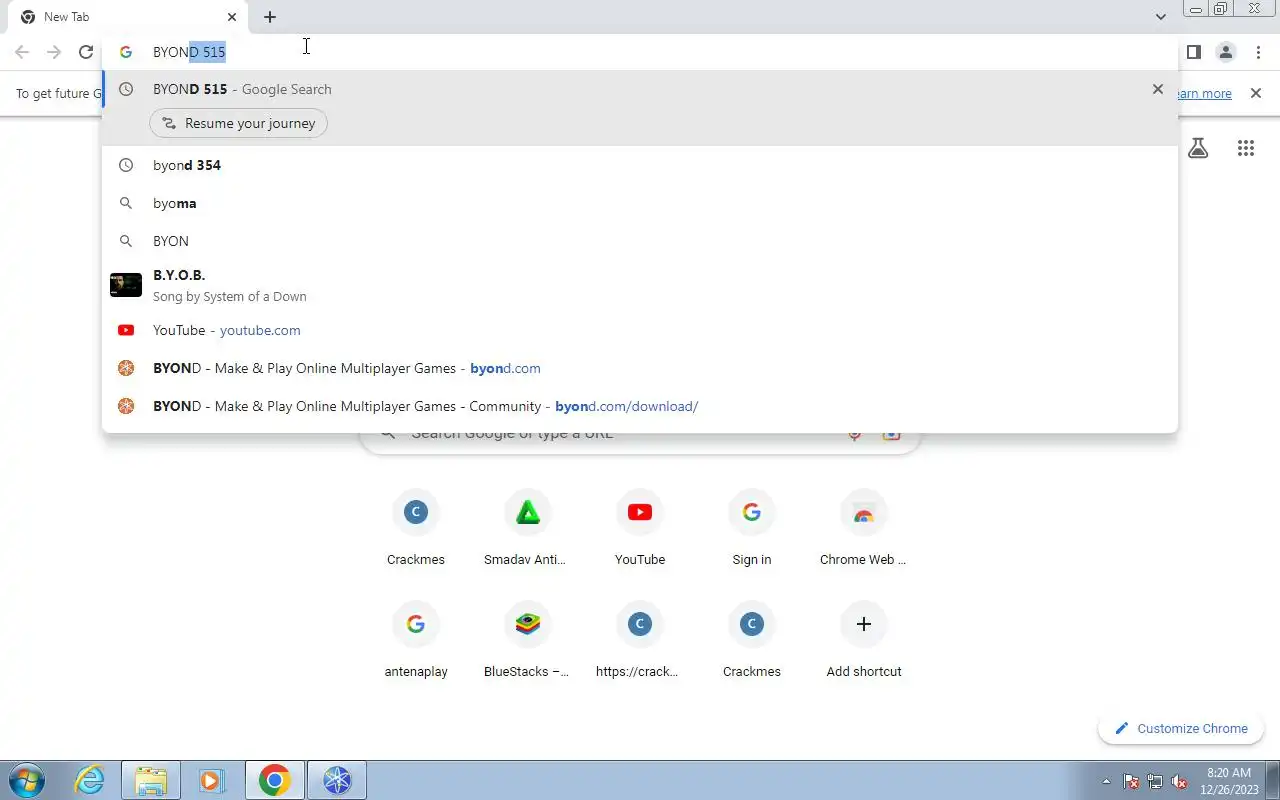Image resolution: width=1280 pixels, height=800 pixels.
Task: Show hidden tray icons arrow
Action: 1106,781
